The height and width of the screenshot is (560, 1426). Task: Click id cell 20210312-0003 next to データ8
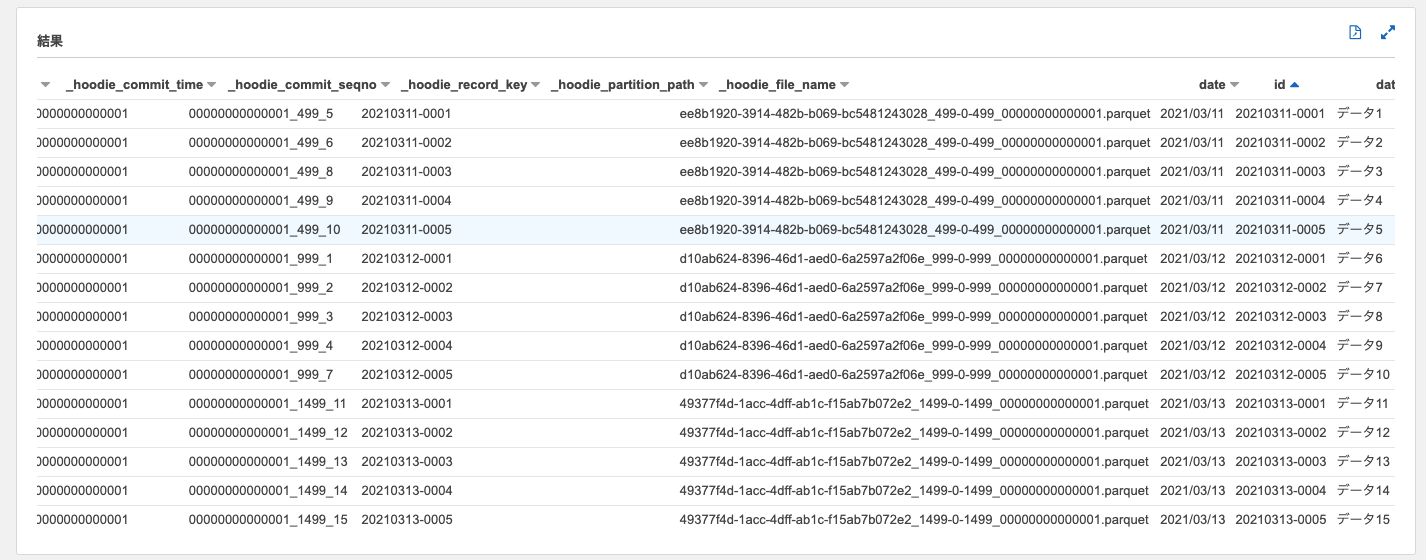coord(1281,317)
